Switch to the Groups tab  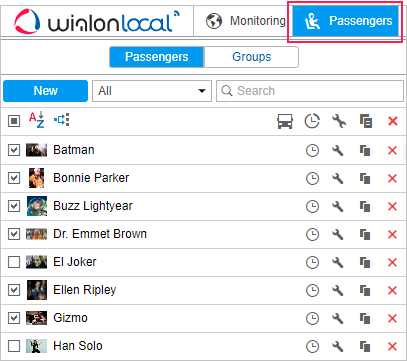tap(251, 57)
